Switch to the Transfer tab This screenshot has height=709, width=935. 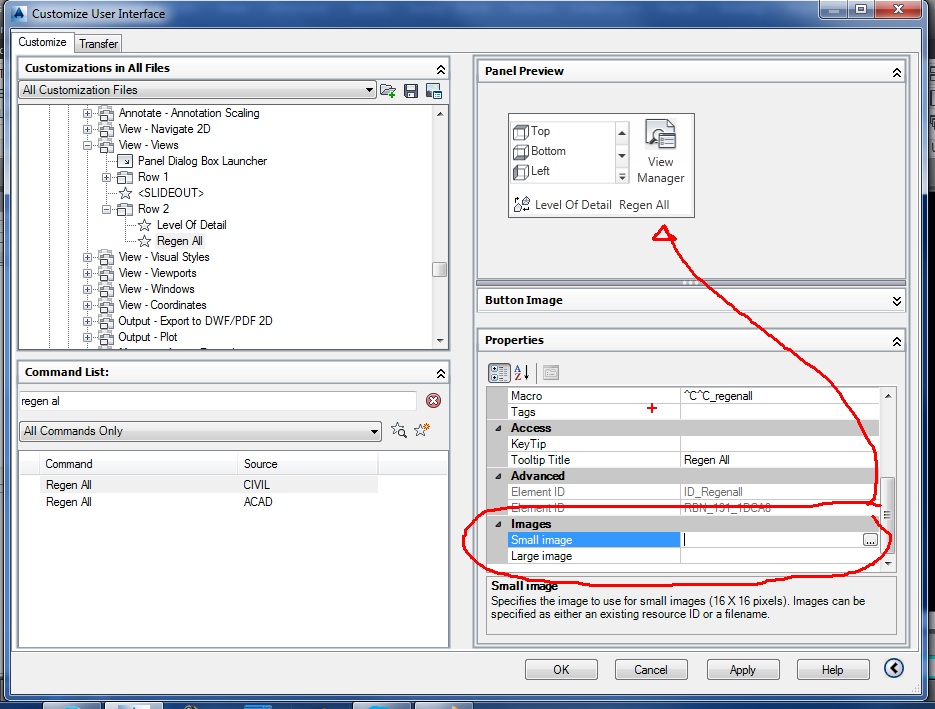(x=98, y=44)
